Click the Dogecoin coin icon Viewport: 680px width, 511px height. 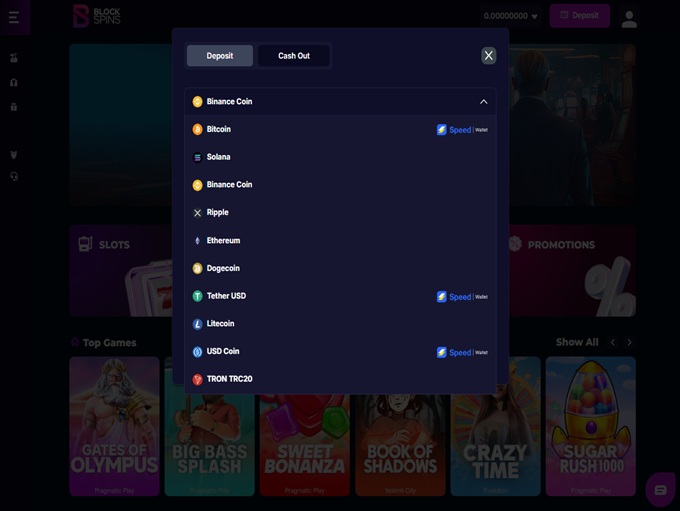click(197, 269)
